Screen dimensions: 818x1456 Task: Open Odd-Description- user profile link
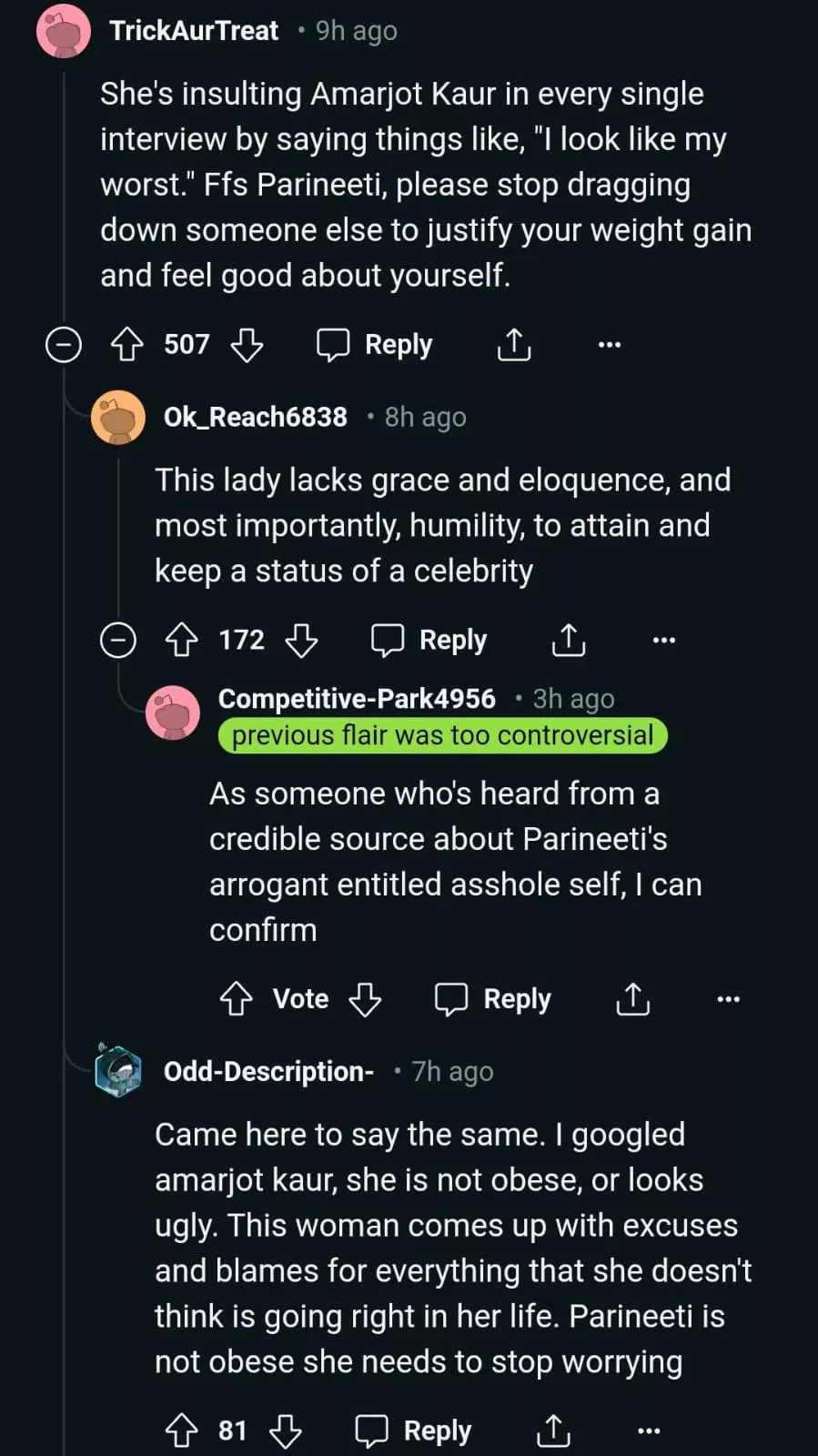268,1071
